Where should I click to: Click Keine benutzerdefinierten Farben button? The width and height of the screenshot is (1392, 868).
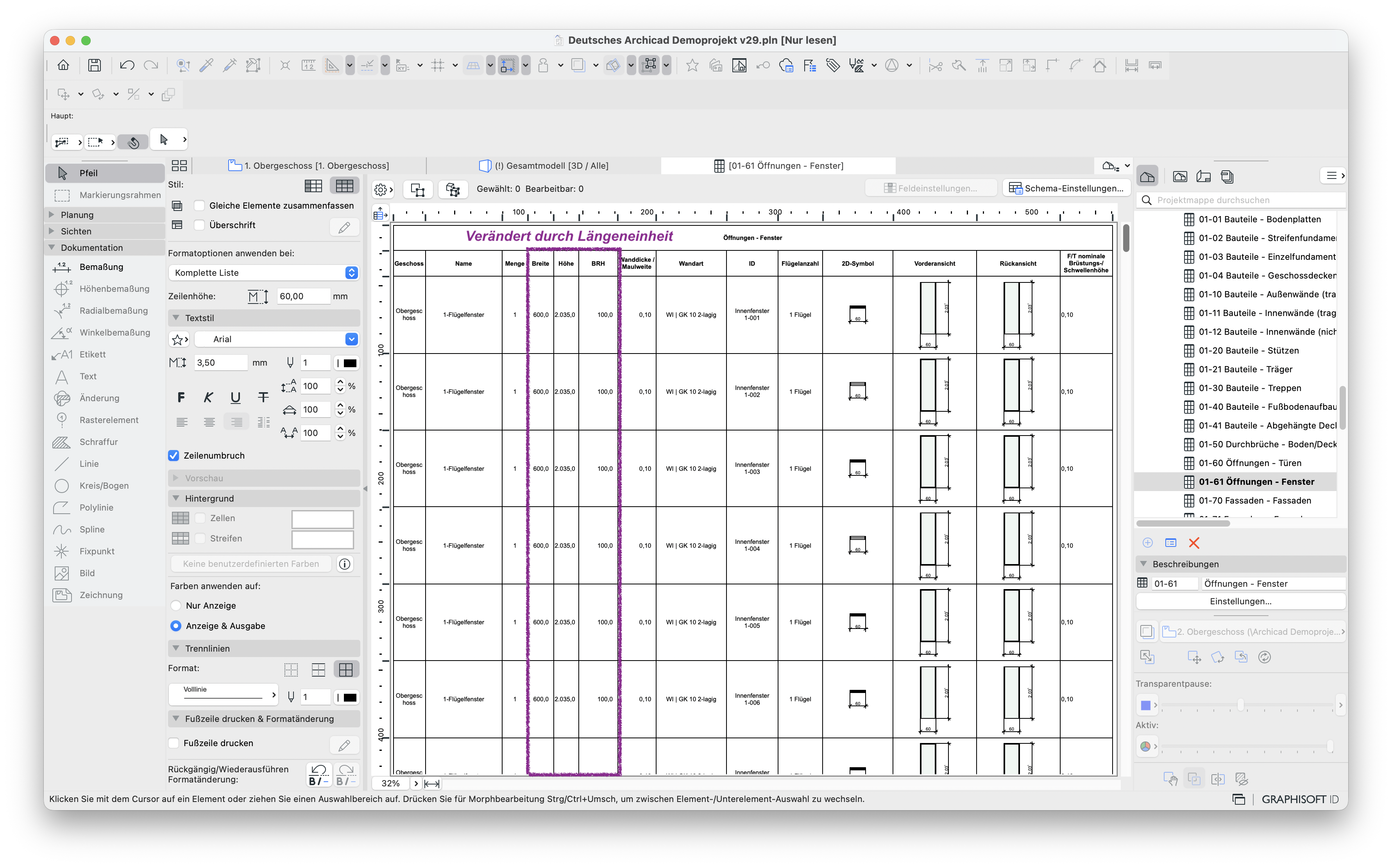[251, 564]
